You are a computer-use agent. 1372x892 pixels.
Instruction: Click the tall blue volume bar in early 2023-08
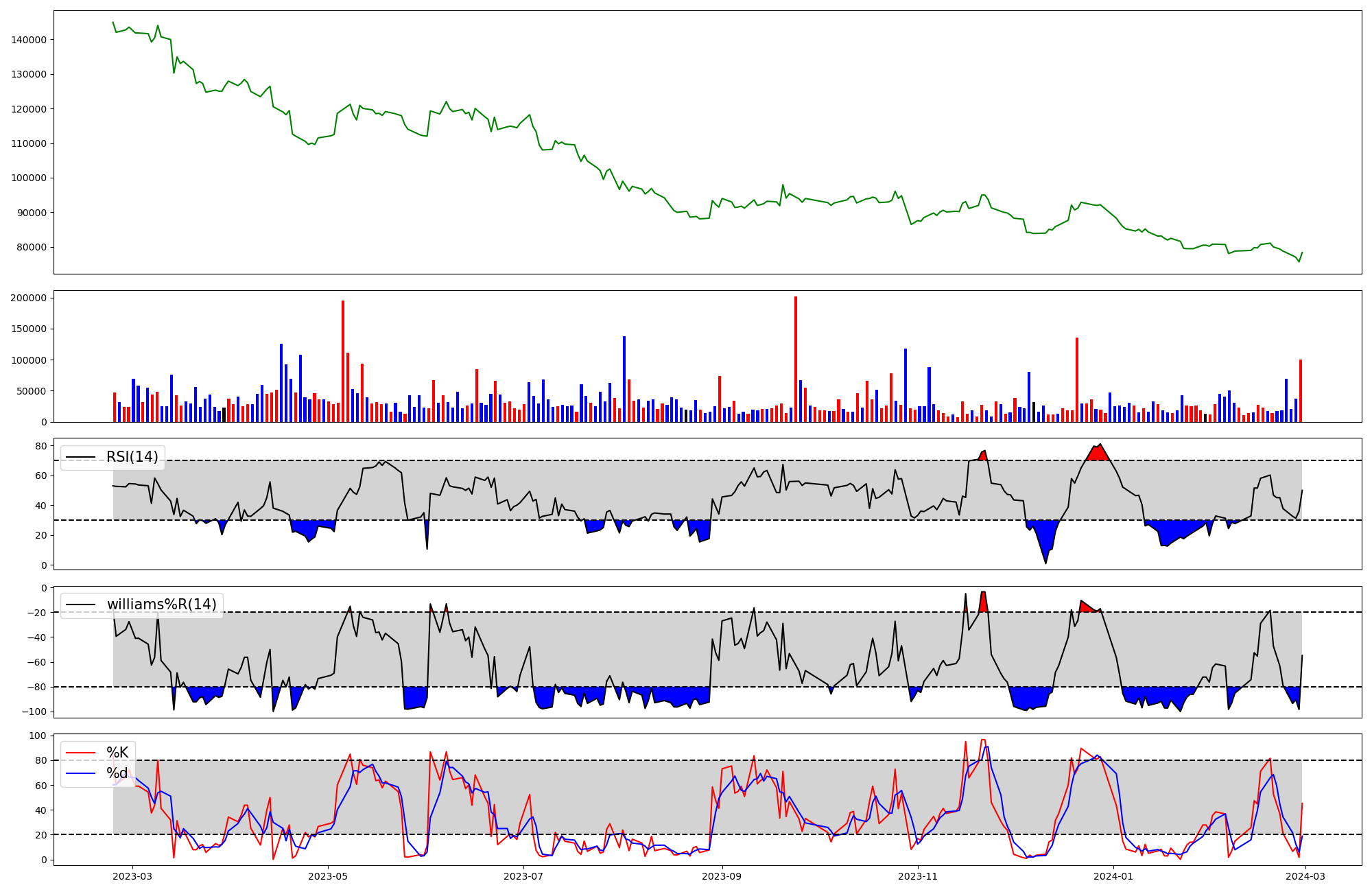click(x=624, y=377)
